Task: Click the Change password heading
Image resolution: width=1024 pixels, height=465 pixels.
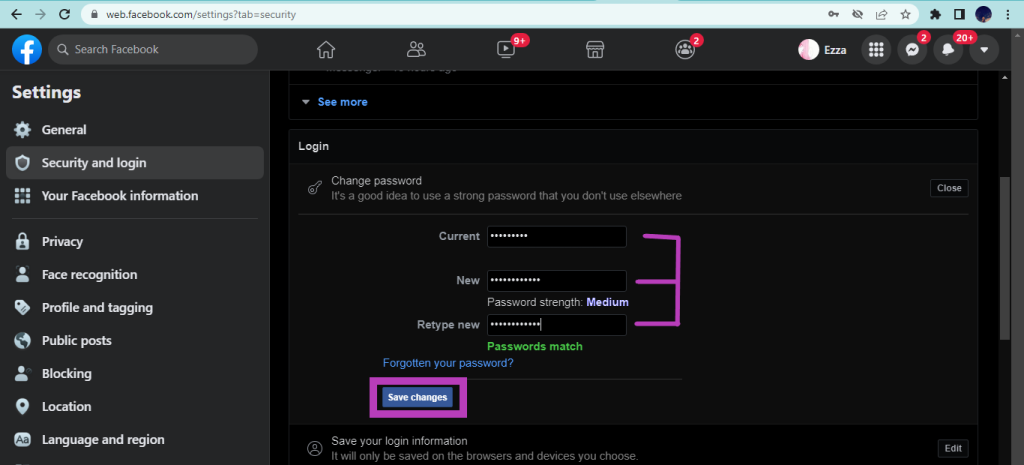Action: [x=376, y=180]
